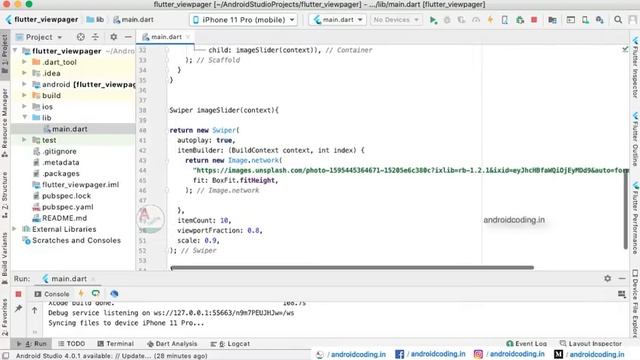Select main.dart in project tree
This screenshot has height=360, width=640.
pyautogui.click(x=69, y=129)
